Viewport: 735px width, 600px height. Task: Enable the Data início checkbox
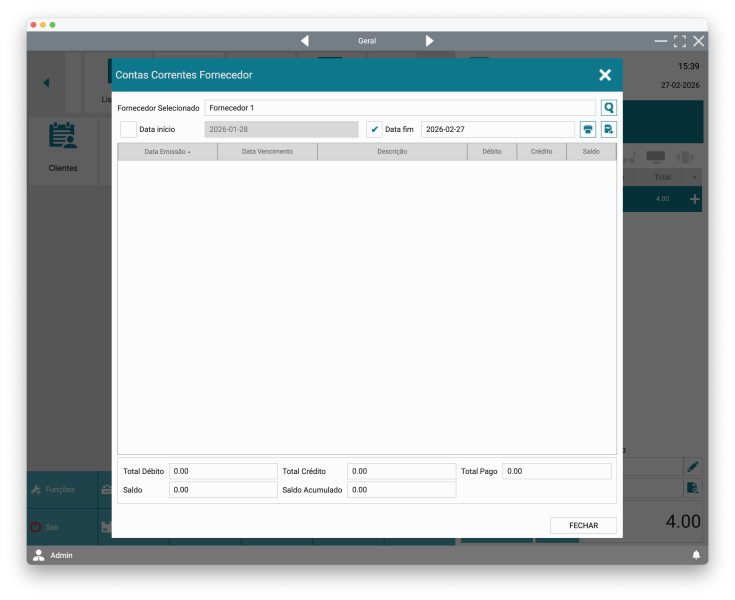coord(128,129)
